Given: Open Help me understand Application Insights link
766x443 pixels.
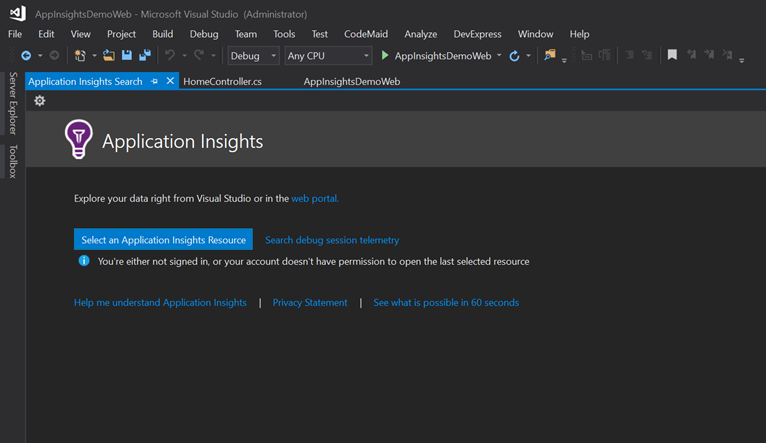Looking at the screenshot, I should (x=160, y=302).
